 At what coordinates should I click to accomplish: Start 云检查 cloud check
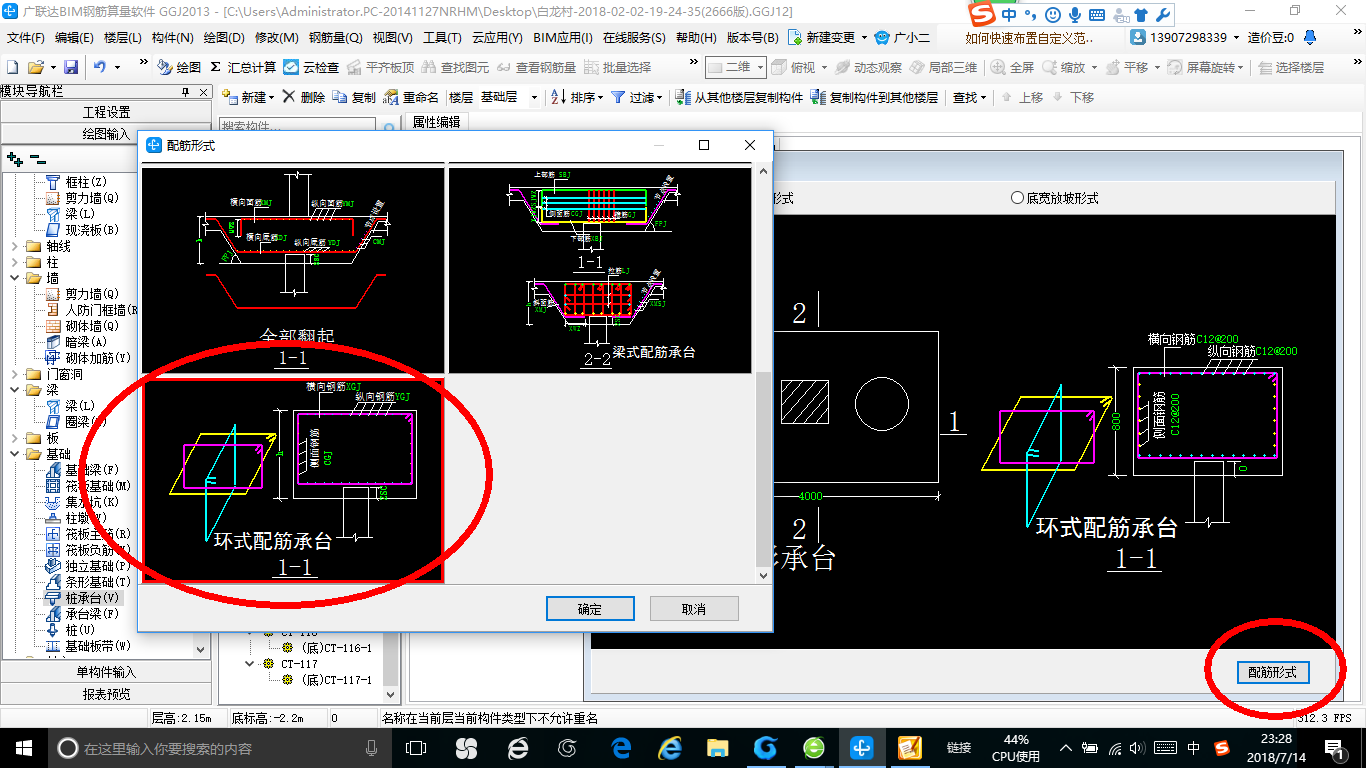click(311, 67)
